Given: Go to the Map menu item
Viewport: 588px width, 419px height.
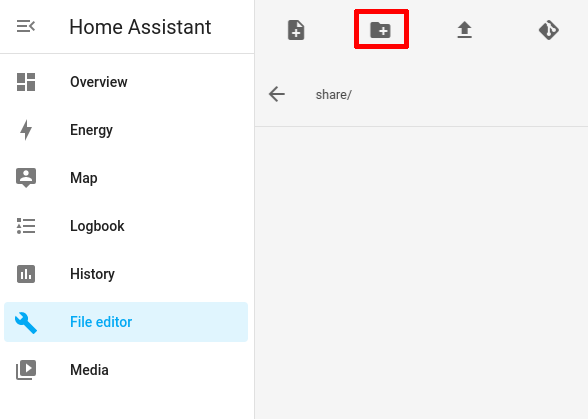Looking at the screenshot, I should click(126, 178).
